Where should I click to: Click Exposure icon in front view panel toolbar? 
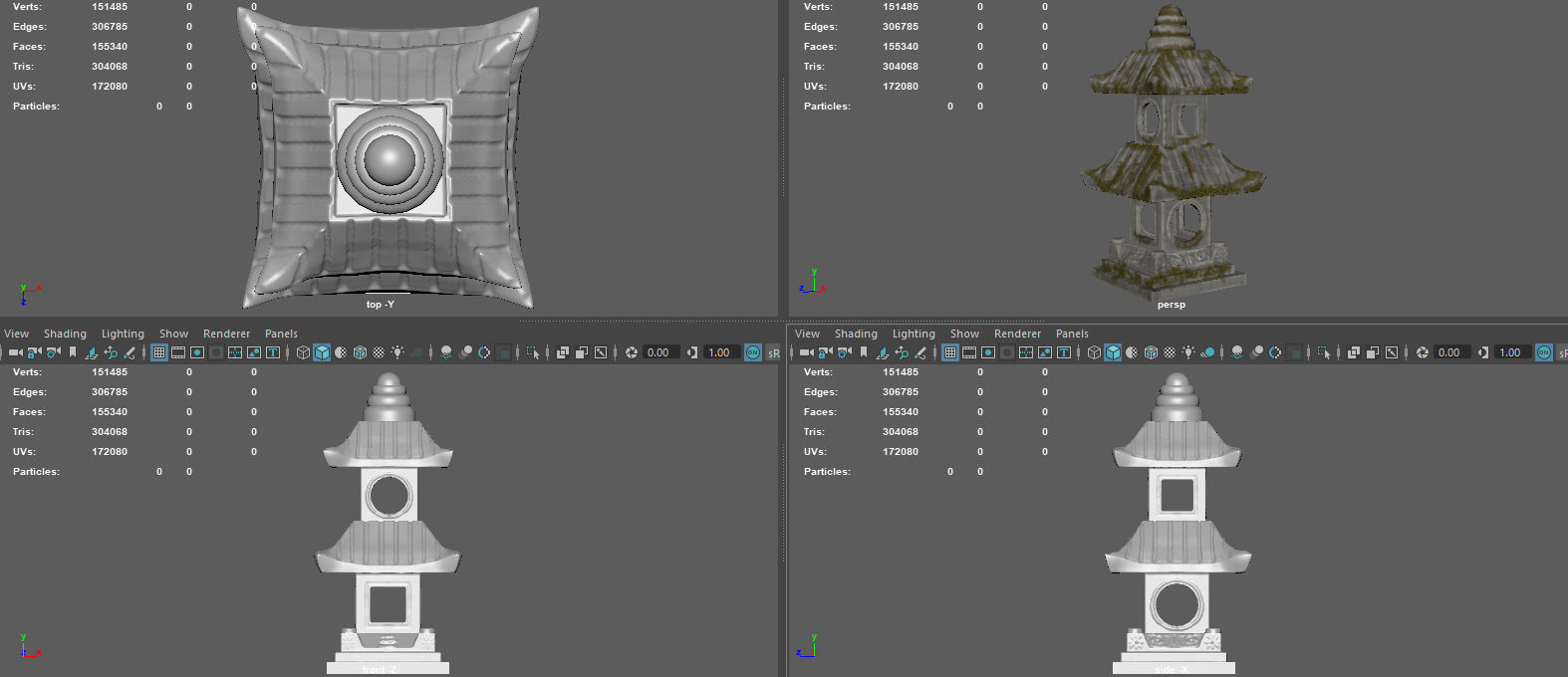[x=632, y=352]
